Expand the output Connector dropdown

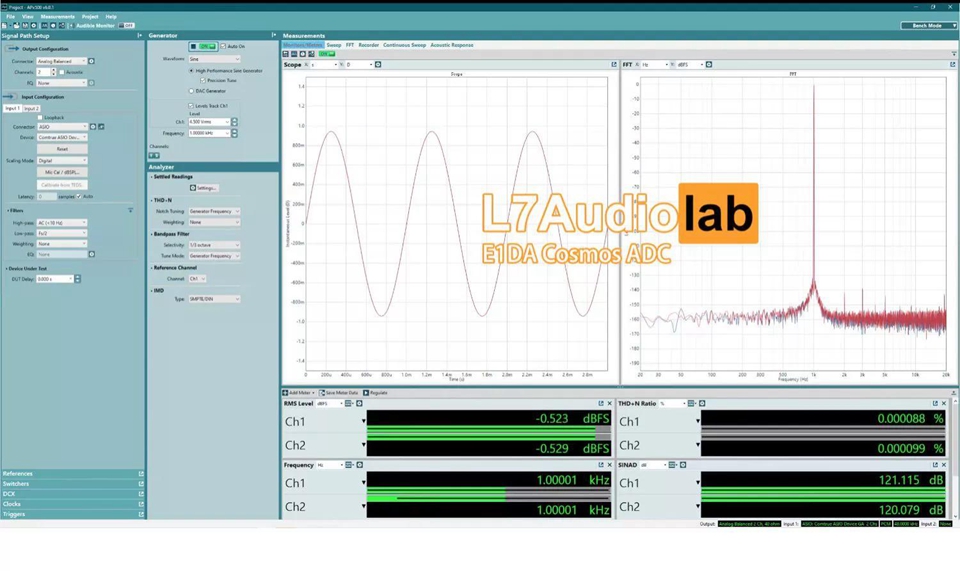pos(62,61)
